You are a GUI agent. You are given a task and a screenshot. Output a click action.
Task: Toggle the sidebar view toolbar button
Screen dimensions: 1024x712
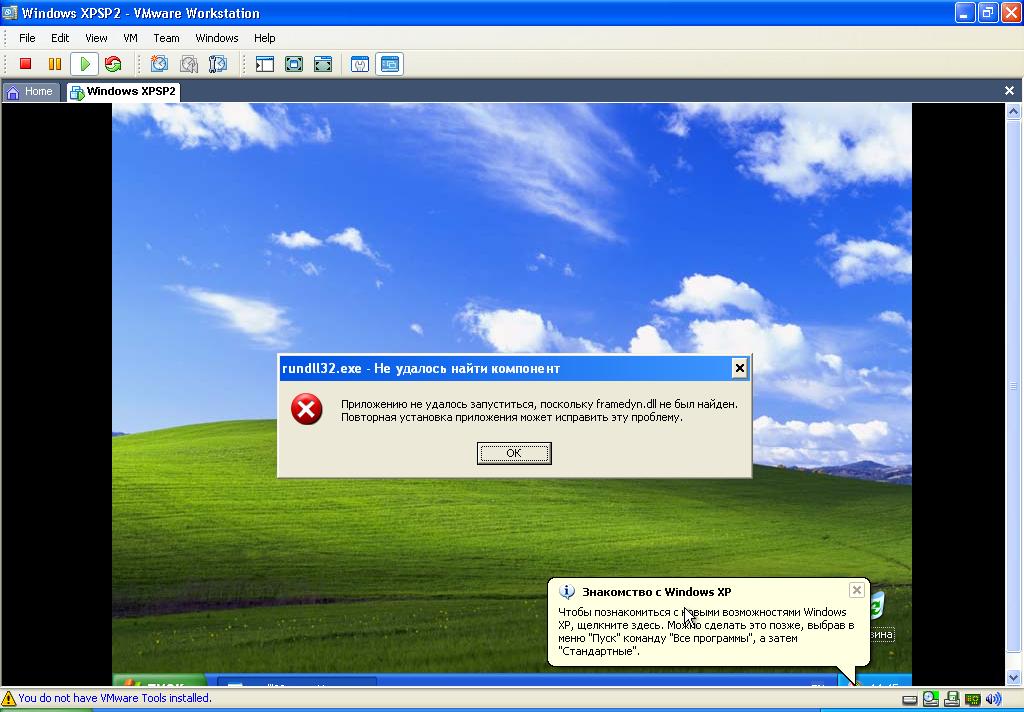click(x=265, y=64)
